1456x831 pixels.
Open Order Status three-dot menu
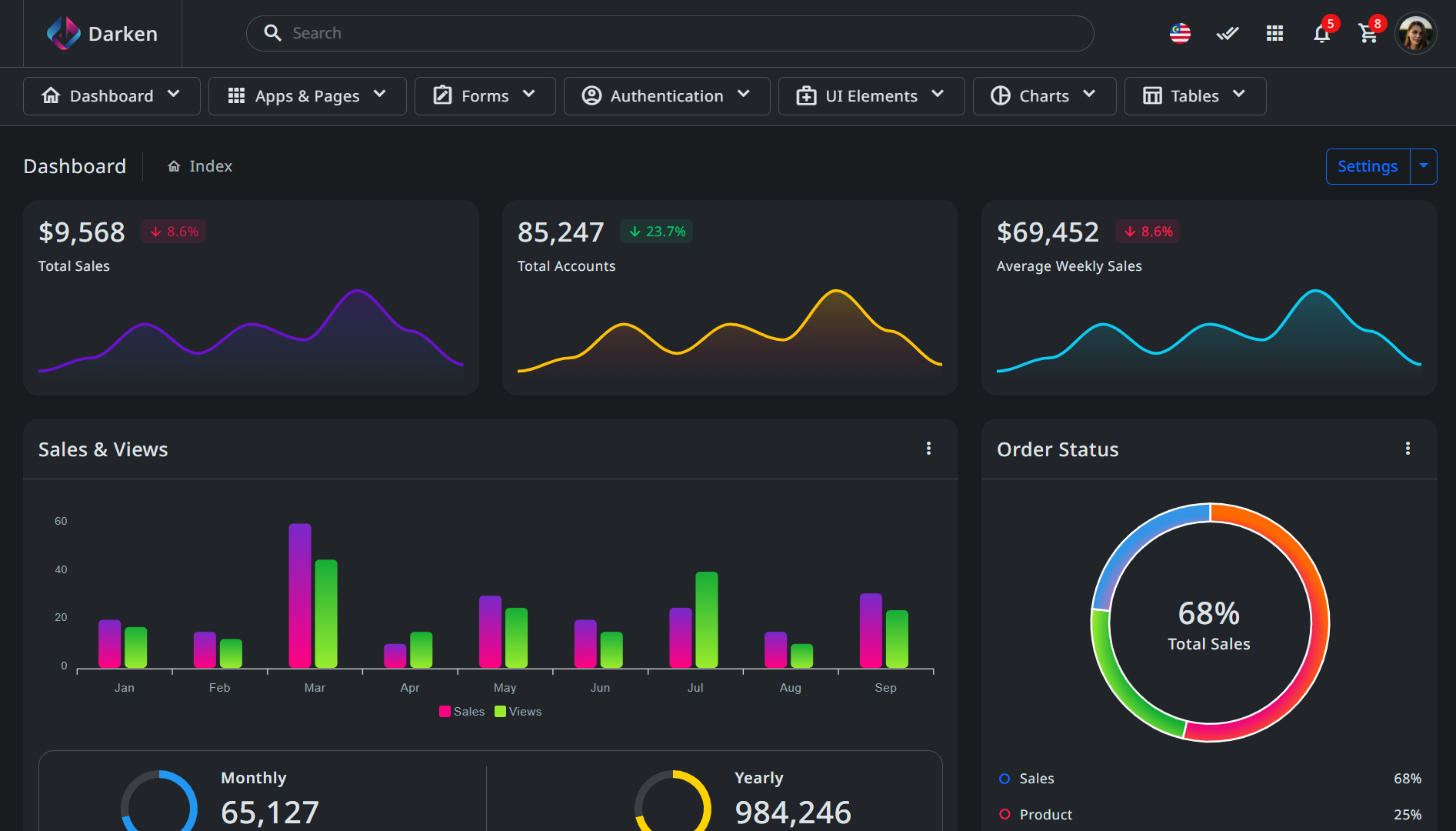pos(1408,449)
